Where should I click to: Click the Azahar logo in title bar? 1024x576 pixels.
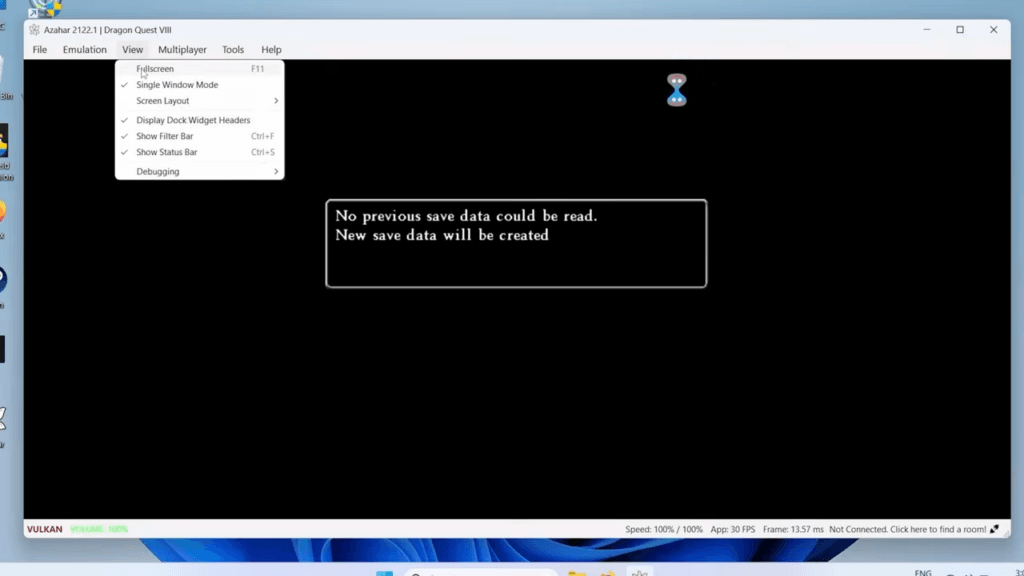point(35,29)
